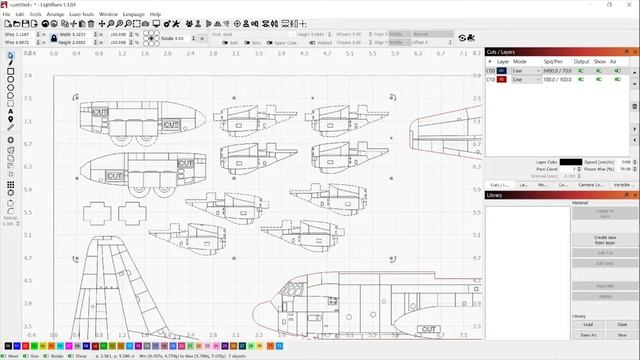Screen dimensions: 640x360
Task: Toggle the aspect ratio lock icon
Action: 54,38
